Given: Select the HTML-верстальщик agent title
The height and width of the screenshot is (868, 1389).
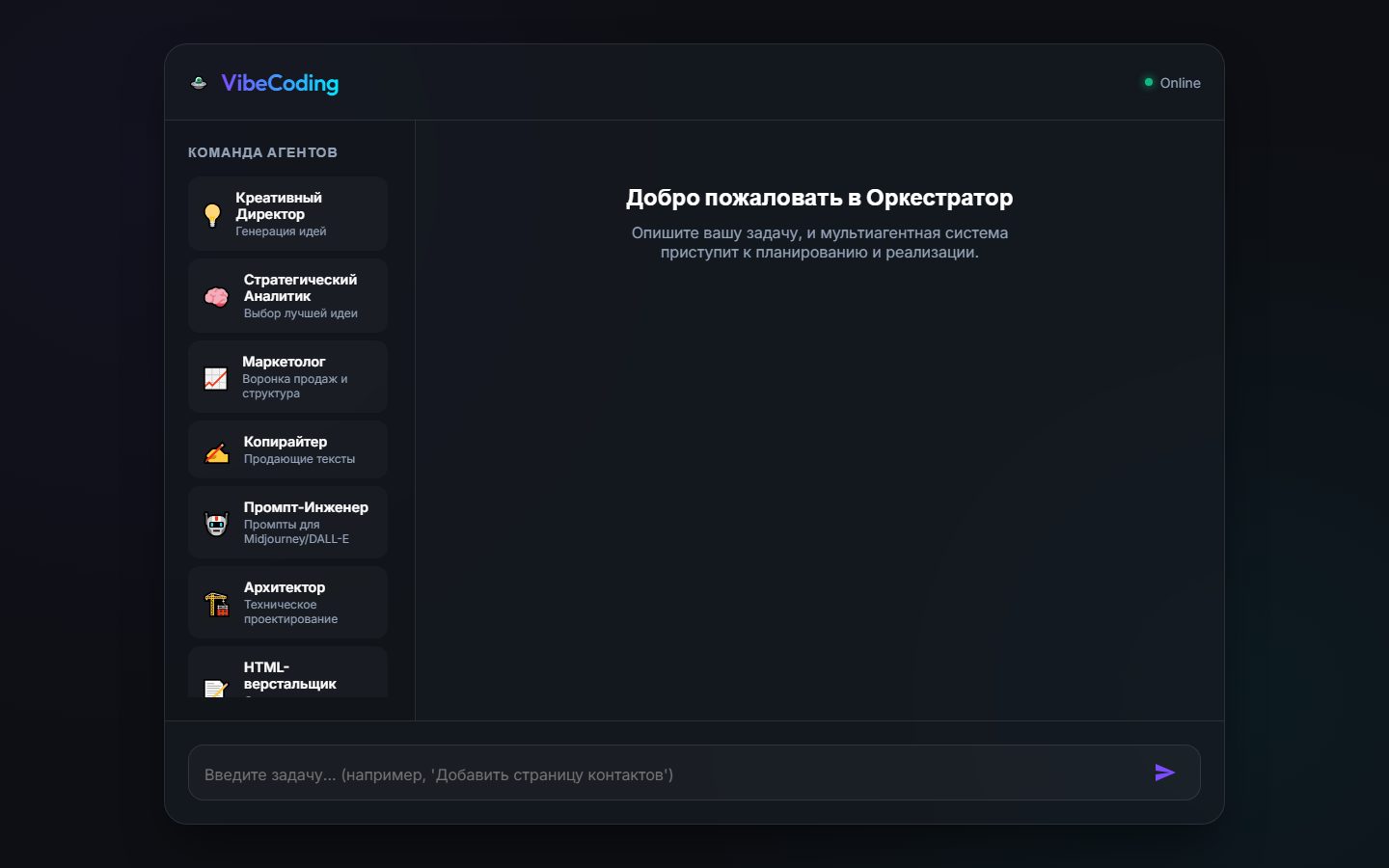Looking at the screenshot, I should tap(290, 675).
